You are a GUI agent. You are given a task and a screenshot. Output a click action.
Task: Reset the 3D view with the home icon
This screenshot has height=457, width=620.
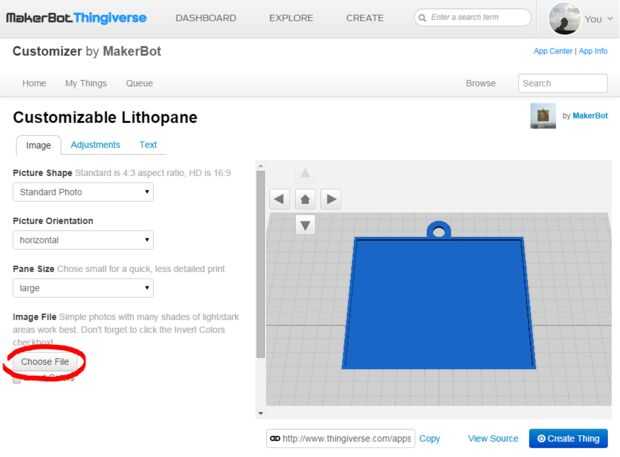click(x=305, y=199)
